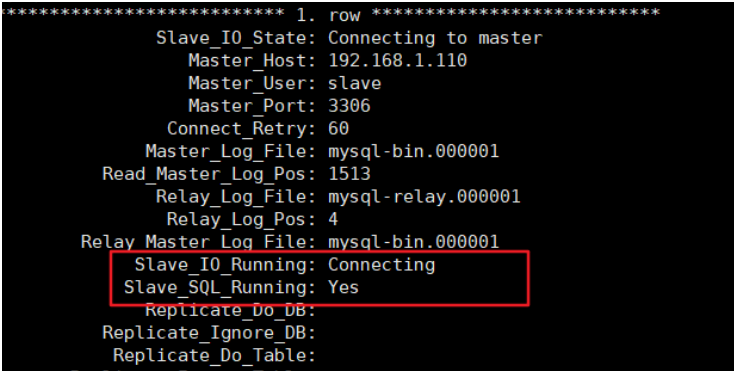Click the Master_Log_File value mysql-bin.000001
This screenshot has width=737, height=374.
click(414, 151)
